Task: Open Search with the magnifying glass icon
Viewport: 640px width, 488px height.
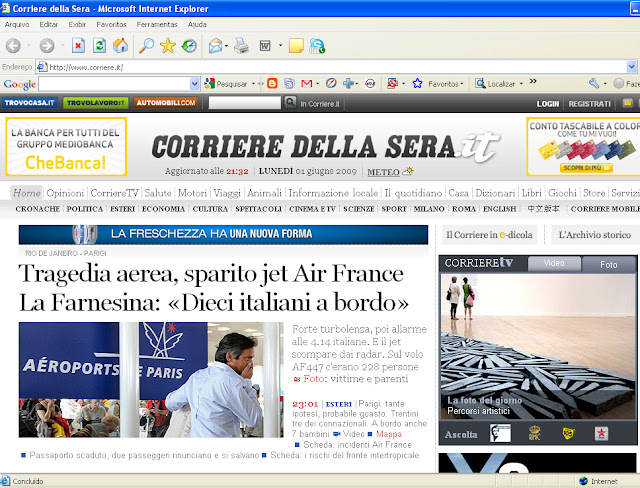Action: coord(146,45)
